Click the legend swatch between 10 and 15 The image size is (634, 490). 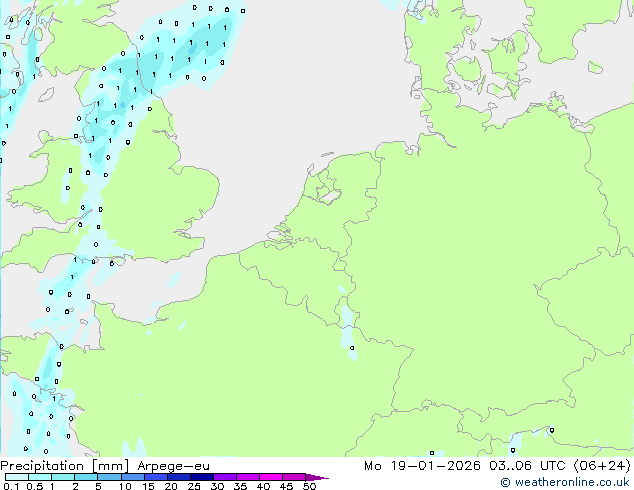pos(132,477)
